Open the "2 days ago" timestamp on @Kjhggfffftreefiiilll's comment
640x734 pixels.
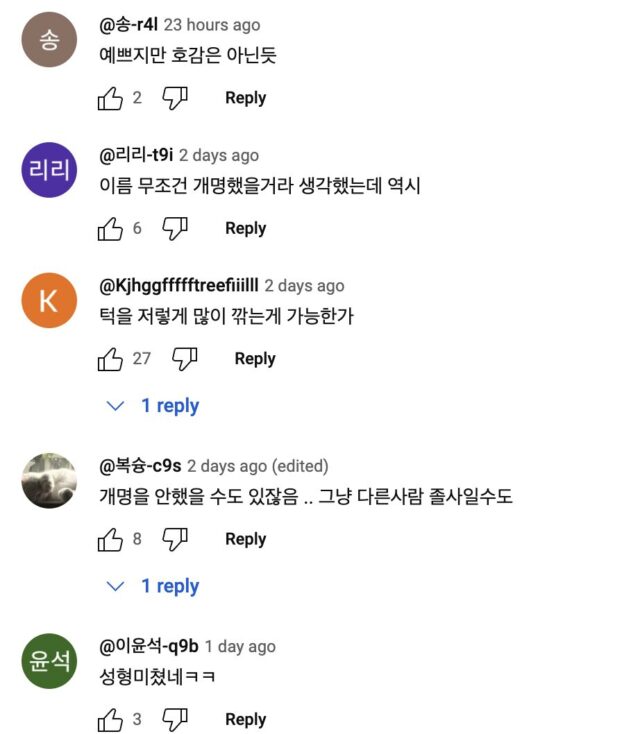(x=304, y=286)
